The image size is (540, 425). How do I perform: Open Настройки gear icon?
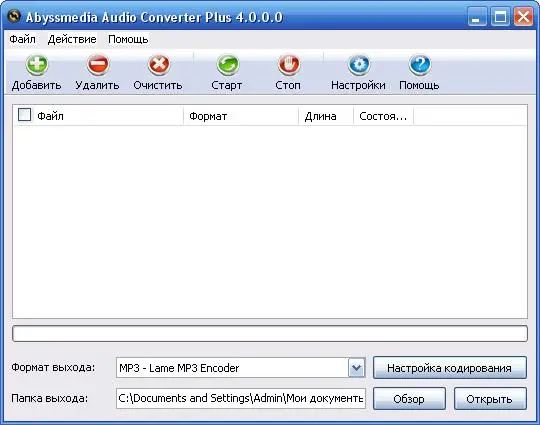pos(359,65)
